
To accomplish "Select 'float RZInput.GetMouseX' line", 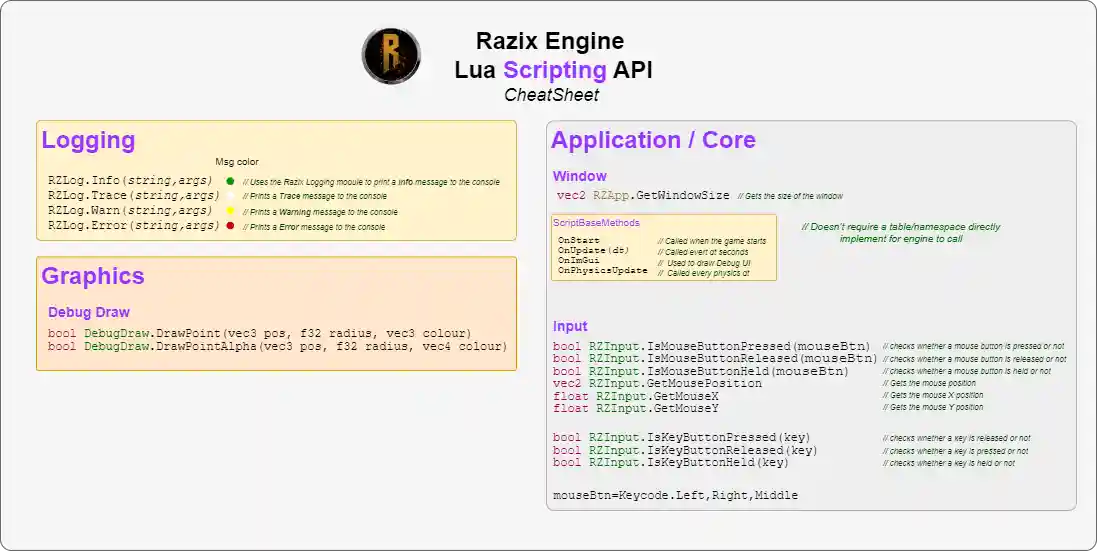I will point(636,396).
